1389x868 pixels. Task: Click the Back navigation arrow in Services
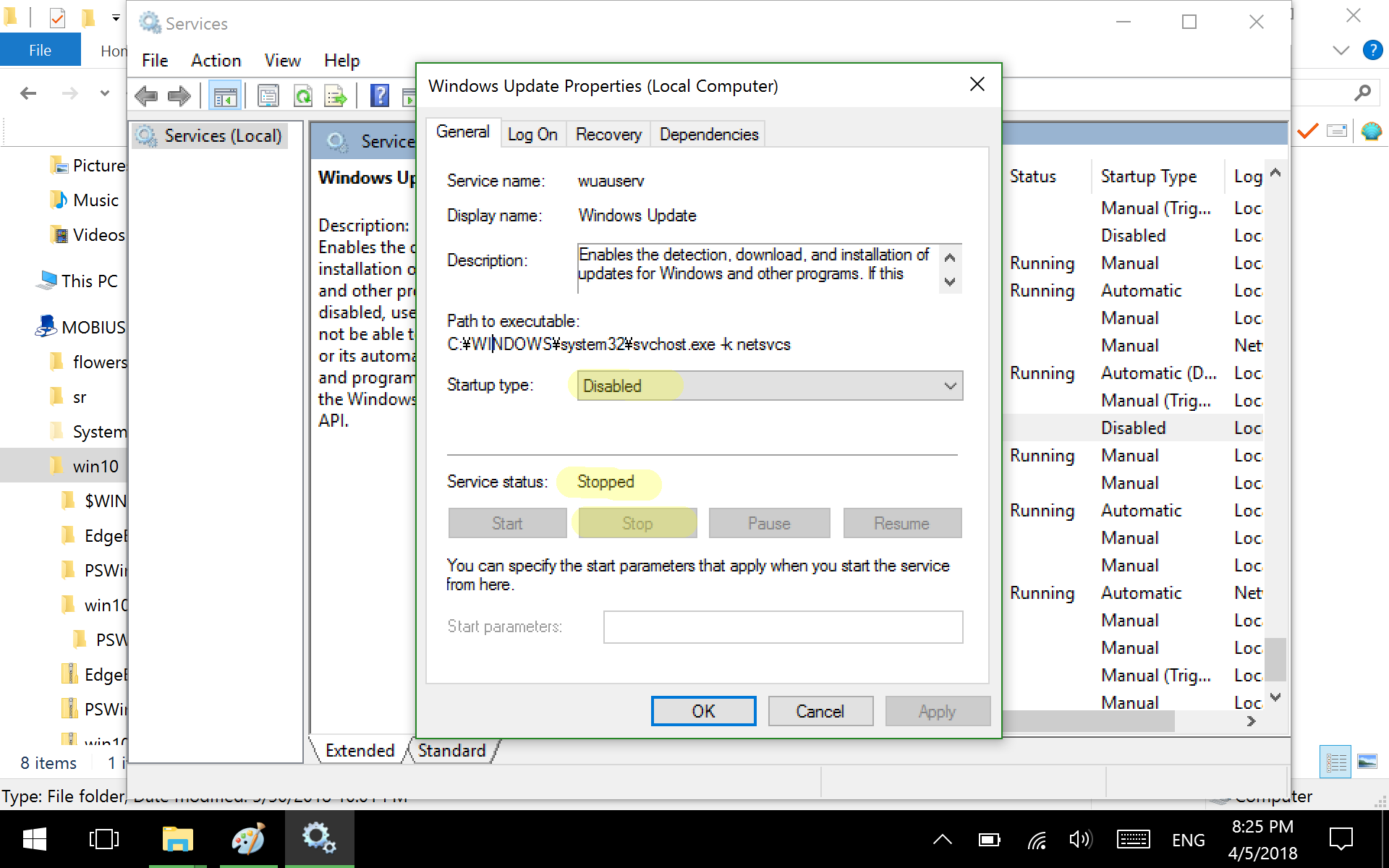(146, 95)
